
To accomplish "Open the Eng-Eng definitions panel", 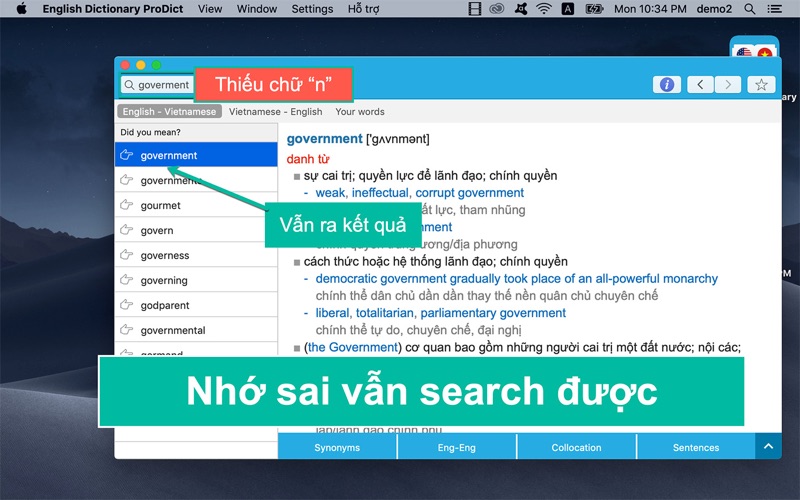I will tap(457, 447).
